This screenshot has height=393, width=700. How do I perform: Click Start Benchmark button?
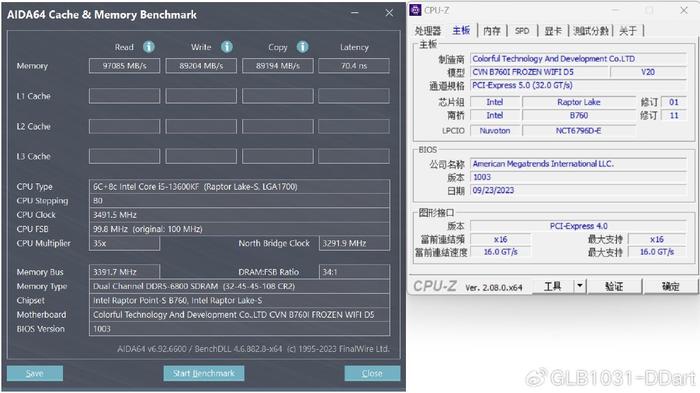(204, 373)
